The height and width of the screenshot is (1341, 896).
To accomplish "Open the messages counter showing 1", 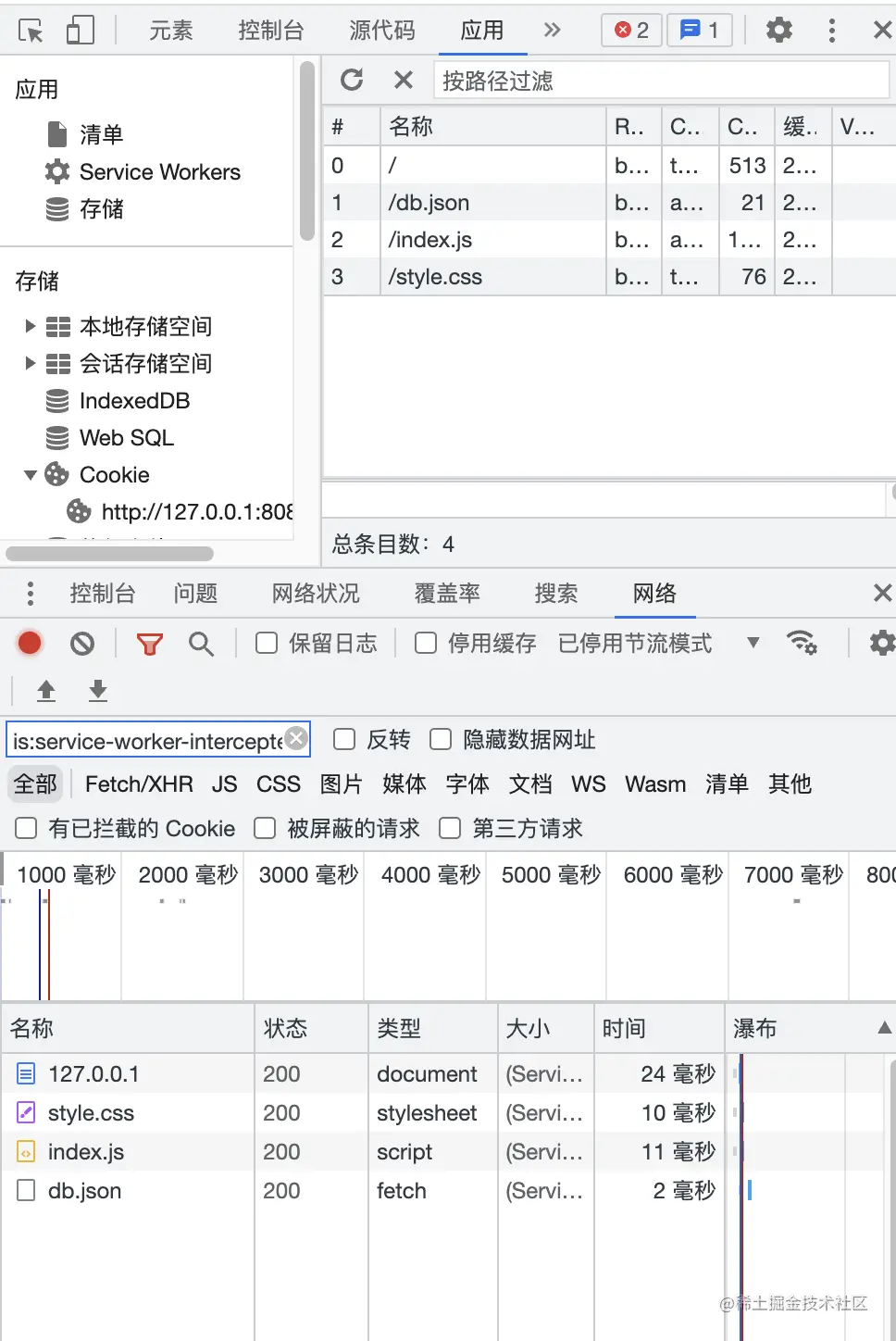I will tap(700, 31).
